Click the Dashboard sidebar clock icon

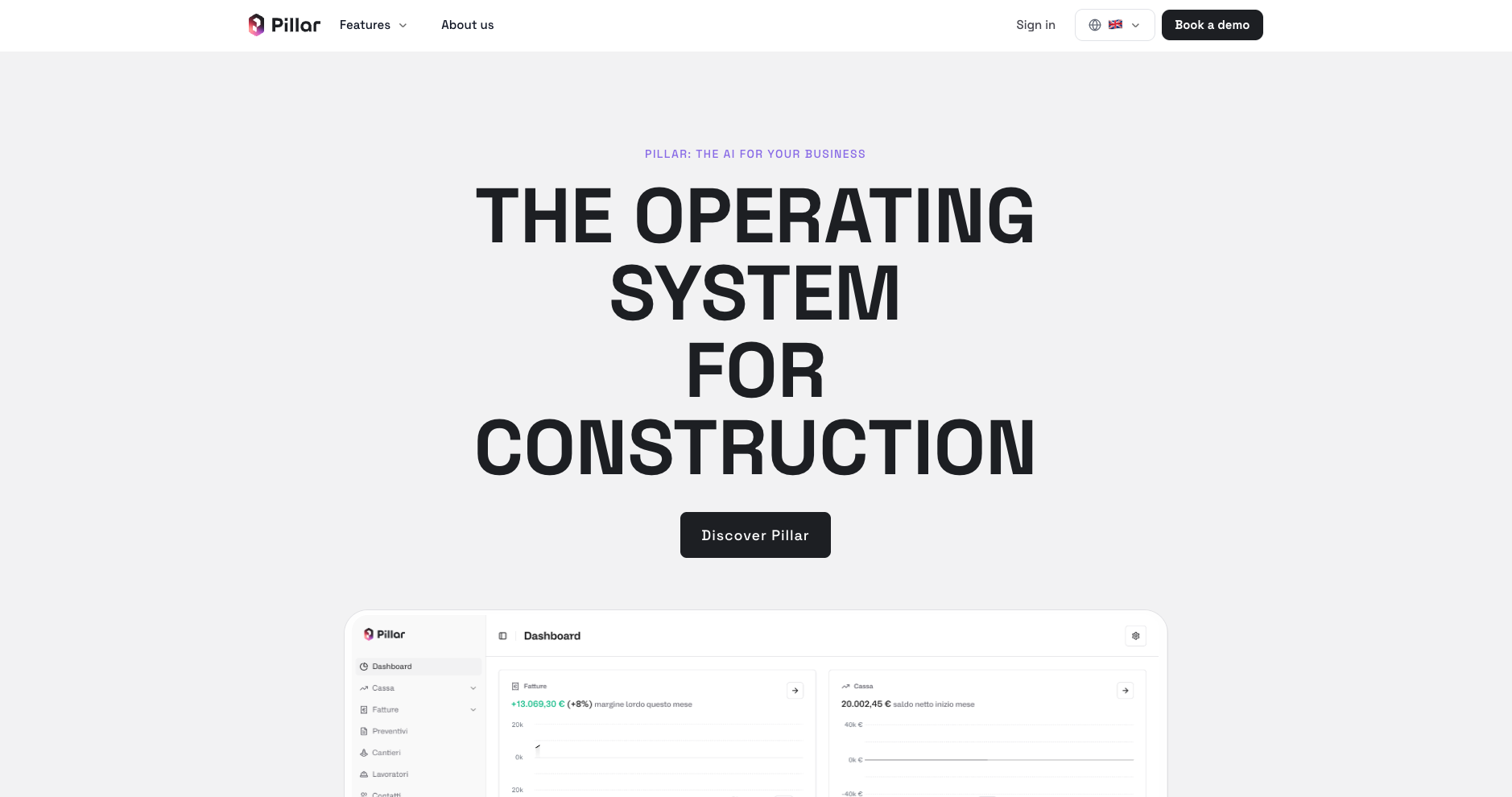[x=364, y=667]
